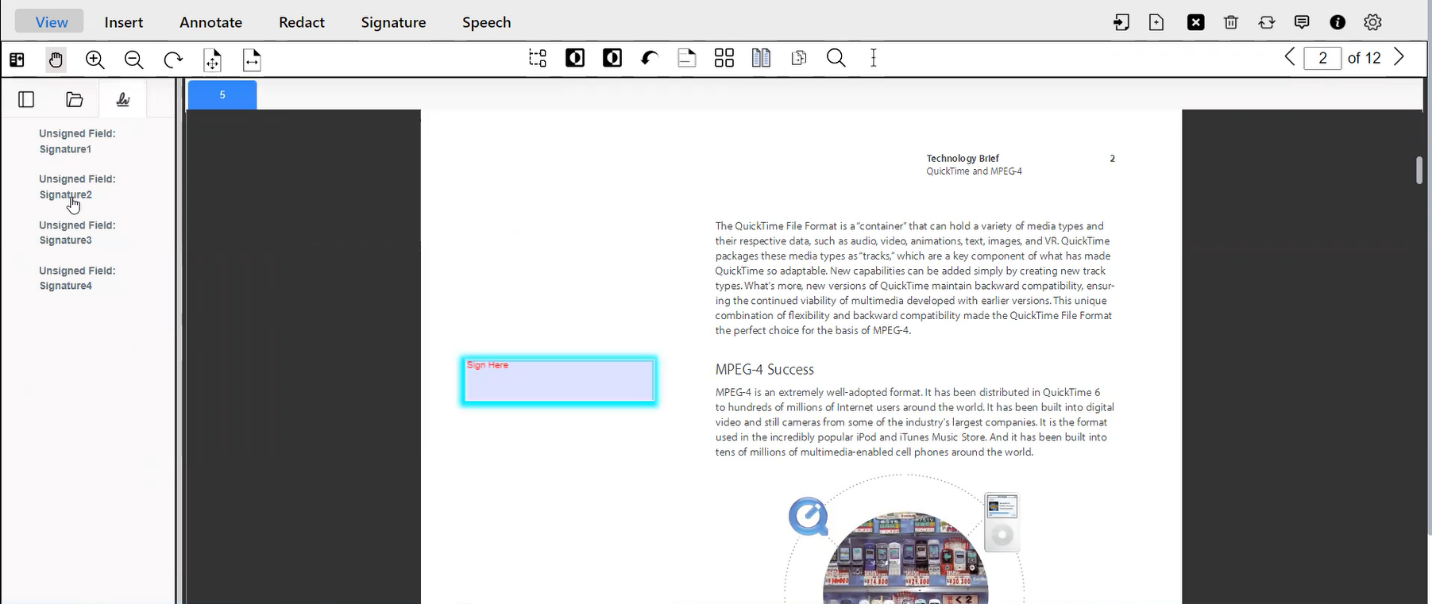Click the import document arrow icon
Viewport: 1432px width, 604px height.
[1121, 22]
